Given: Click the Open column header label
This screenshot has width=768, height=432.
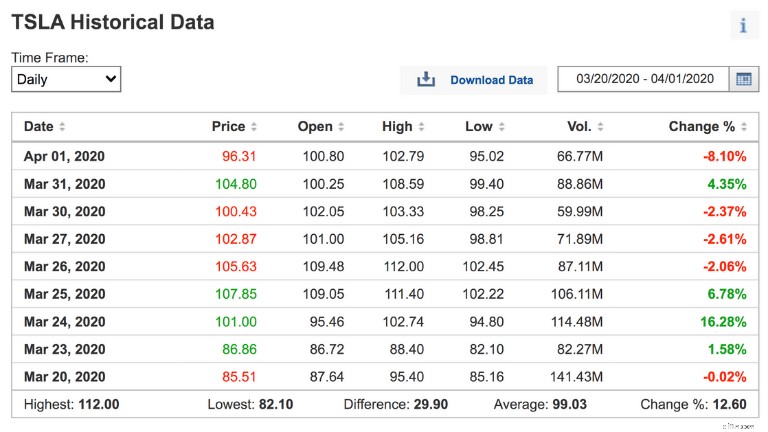Looking at the screenshot, I should click(315, 126).
